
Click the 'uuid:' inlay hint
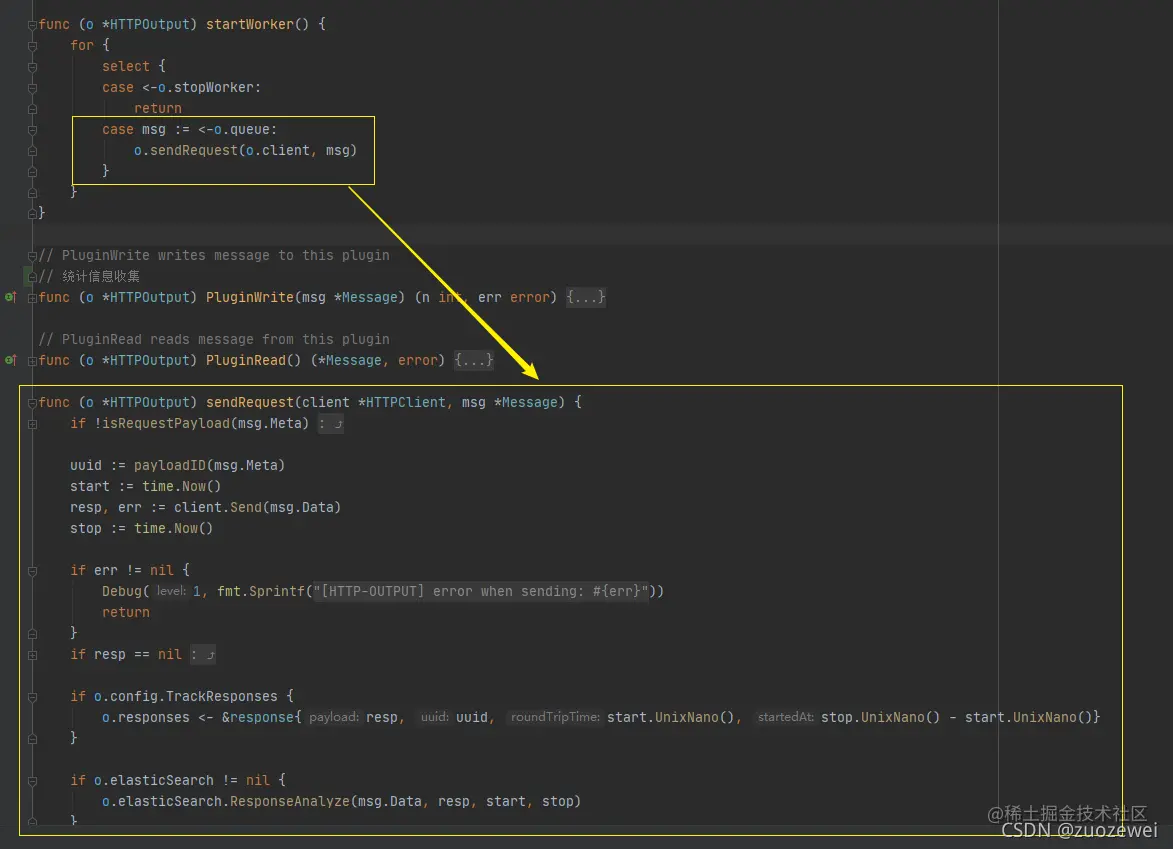tap(435, 717)
